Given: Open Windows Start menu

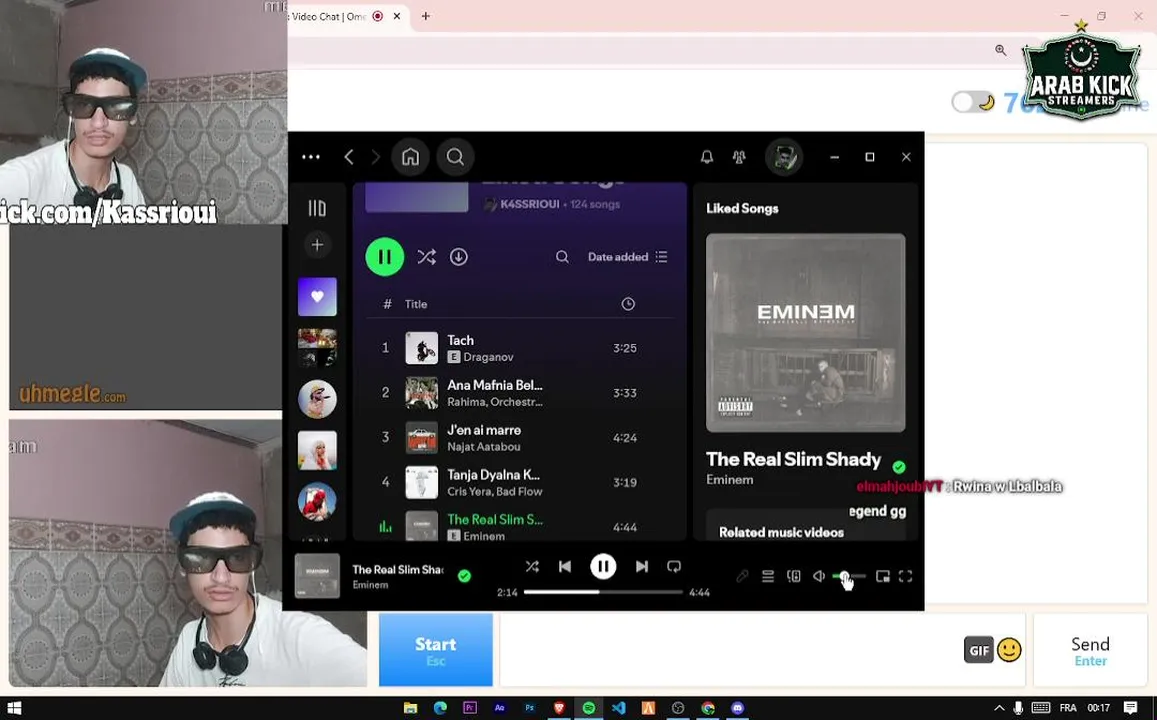Looking at the screenshot, I should [15, 708].
